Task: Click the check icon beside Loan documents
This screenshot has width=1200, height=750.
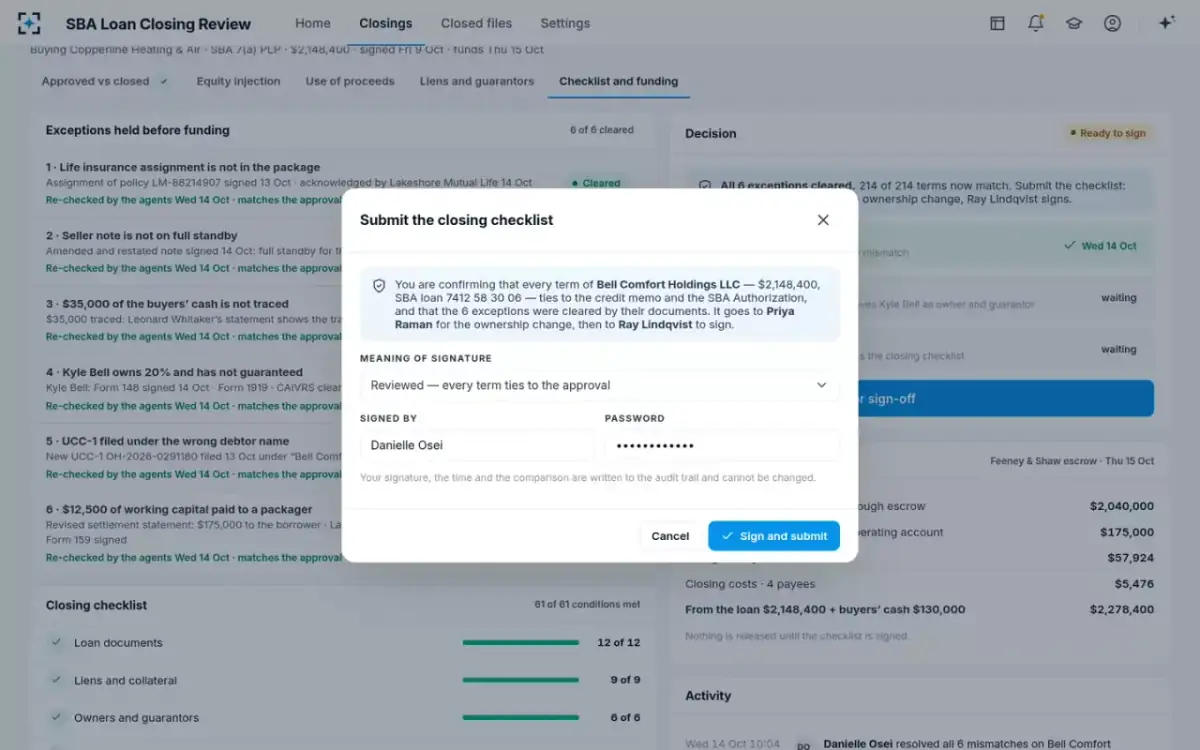Action: (56, 642)
